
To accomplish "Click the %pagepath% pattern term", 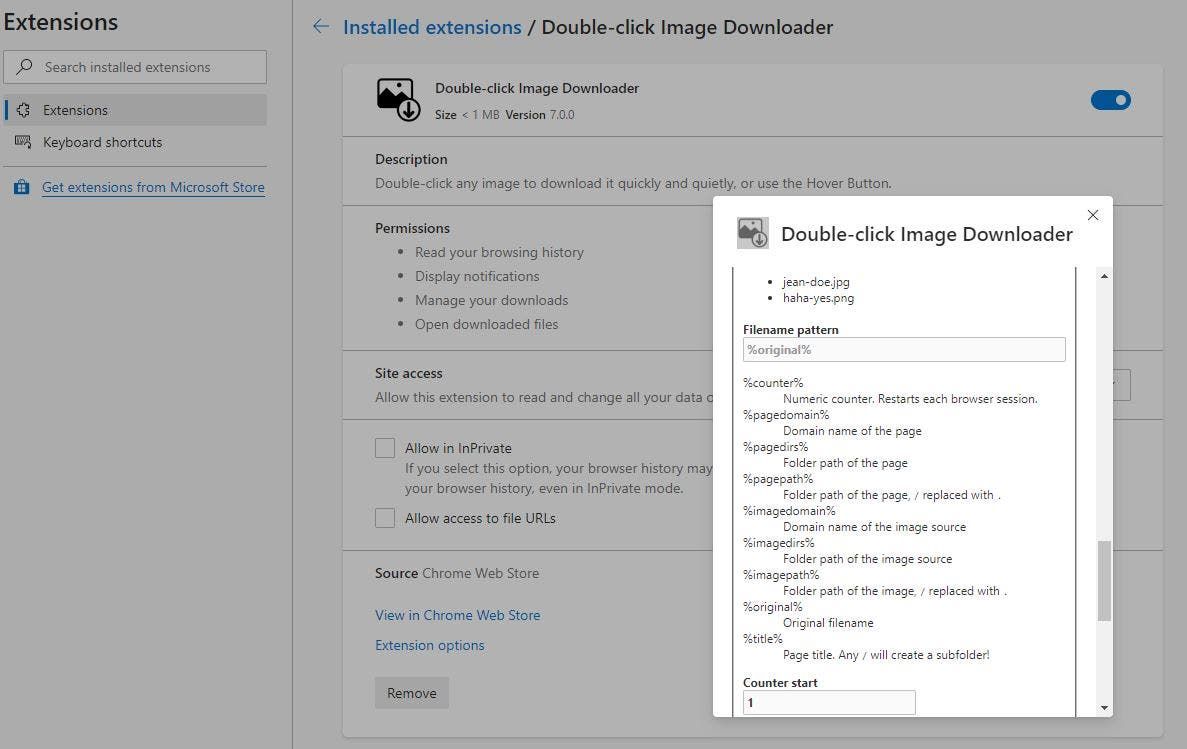I will click(x=777, y=478).
